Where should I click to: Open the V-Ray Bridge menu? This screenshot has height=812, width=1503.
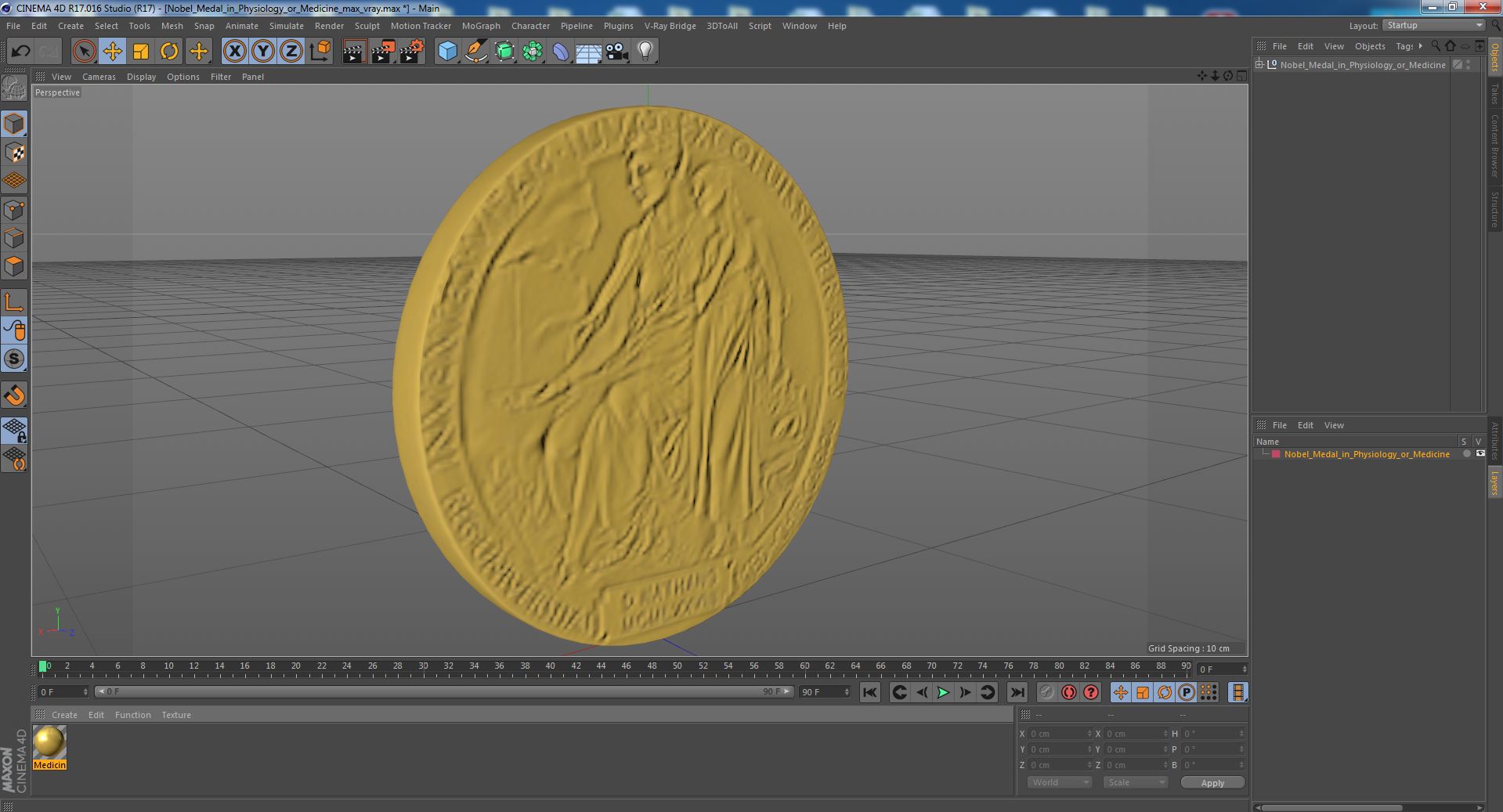pyautogui.click(x=670, y=26)
